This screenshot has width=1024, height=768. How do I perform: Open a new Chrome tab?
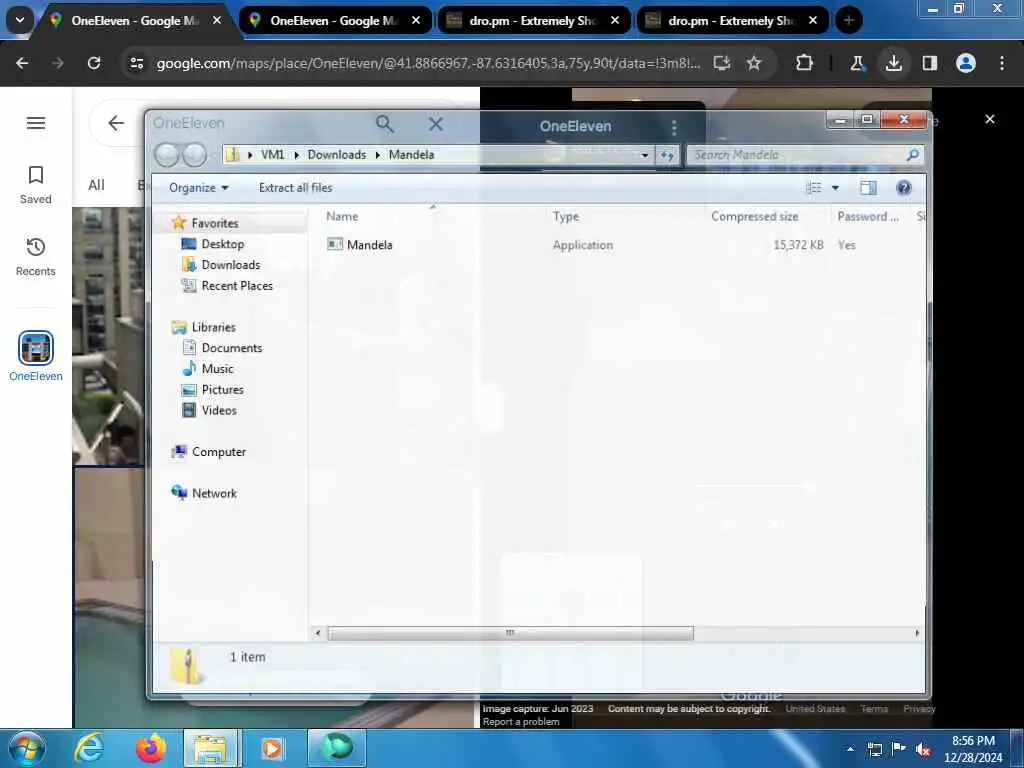[849, 20]
